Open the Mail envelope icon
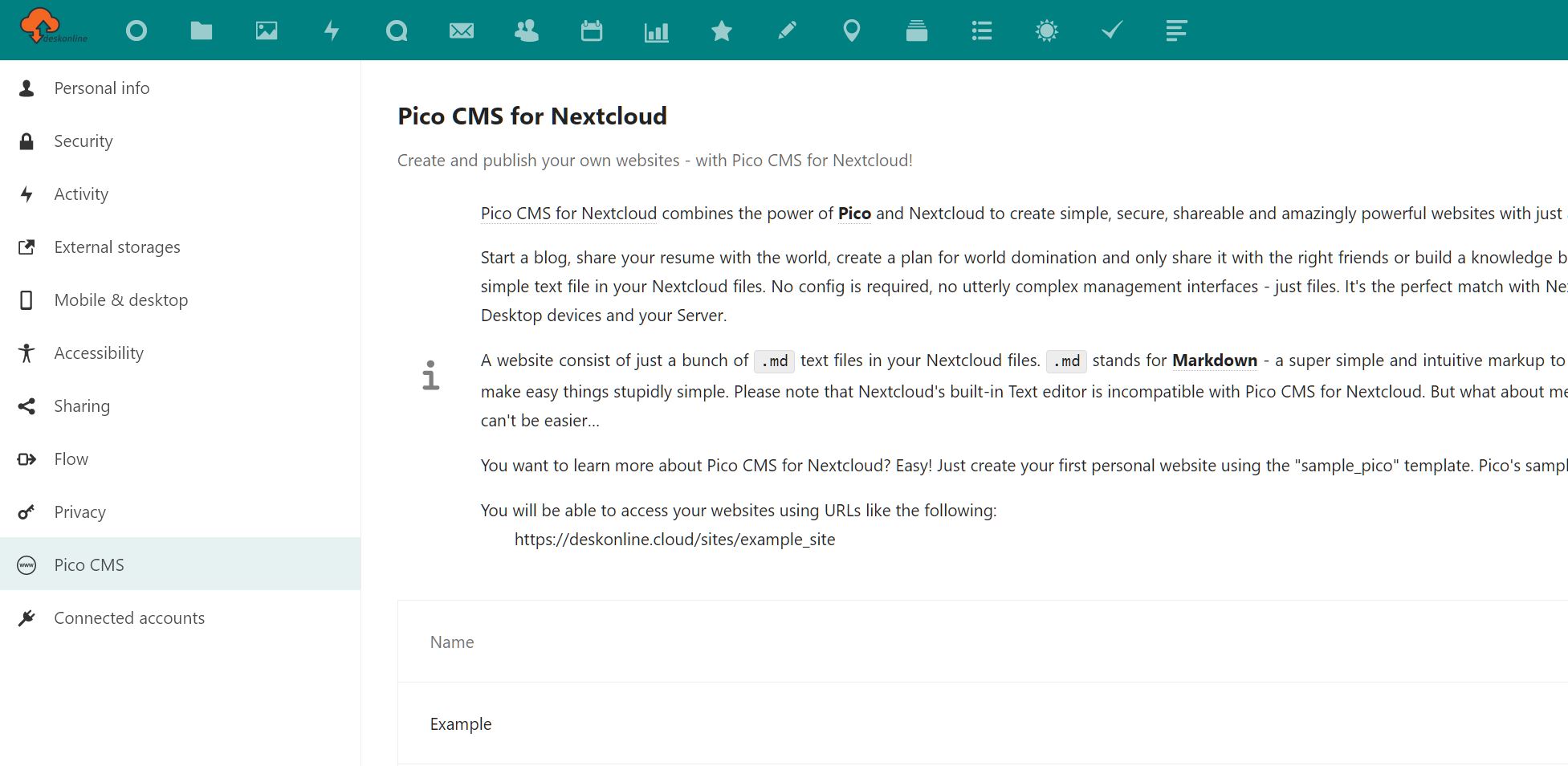The height and width of the screenshot is (766, 1568). [x=462, y=31]
